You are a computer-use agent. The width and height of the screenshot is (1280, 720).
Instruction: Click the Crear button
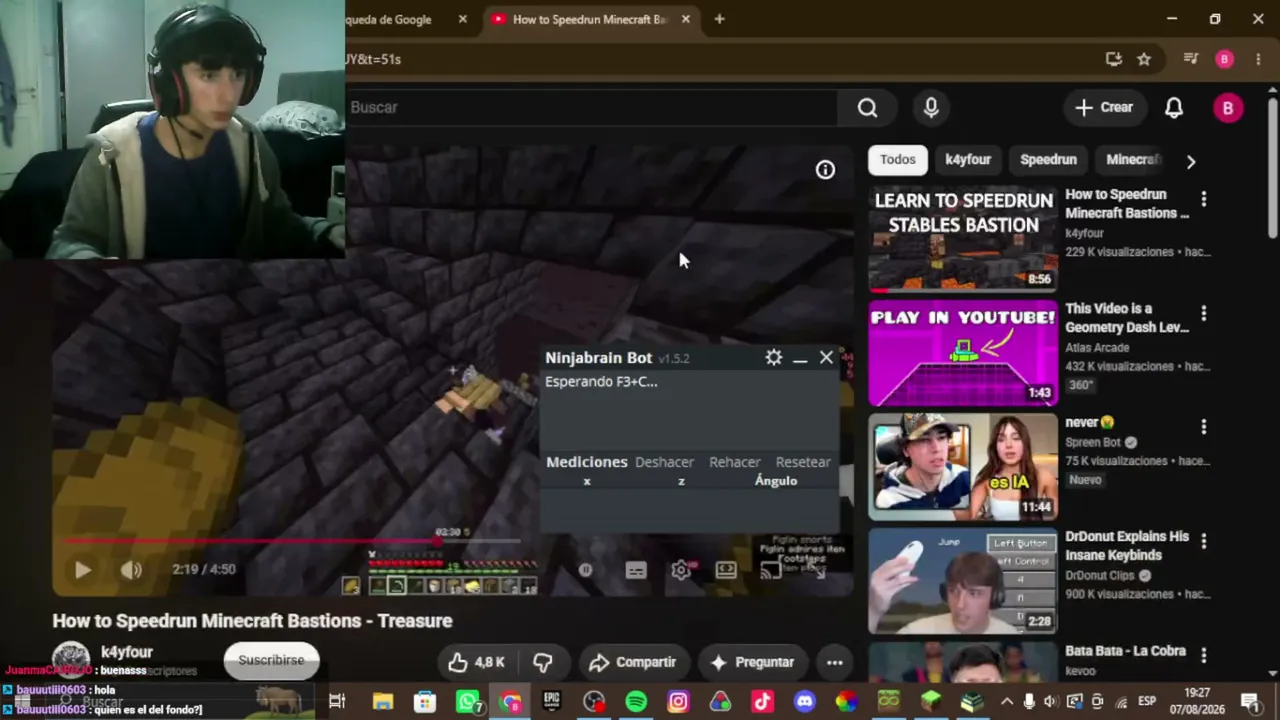pyautogui.click(x=1104, y=107)
